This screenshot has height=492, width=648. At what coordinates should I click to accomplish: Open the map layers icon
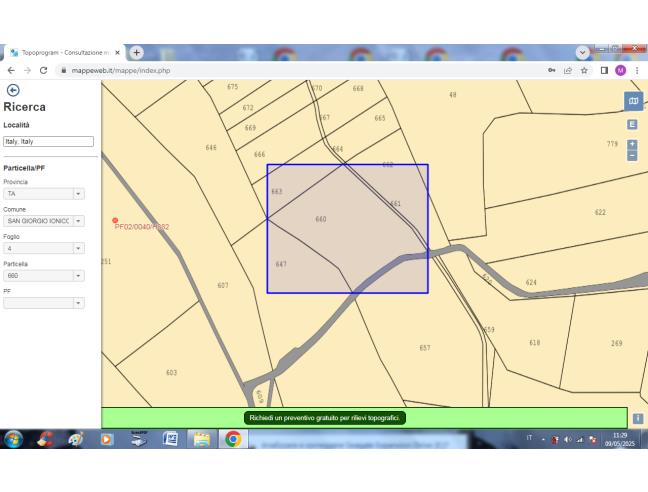632,101
